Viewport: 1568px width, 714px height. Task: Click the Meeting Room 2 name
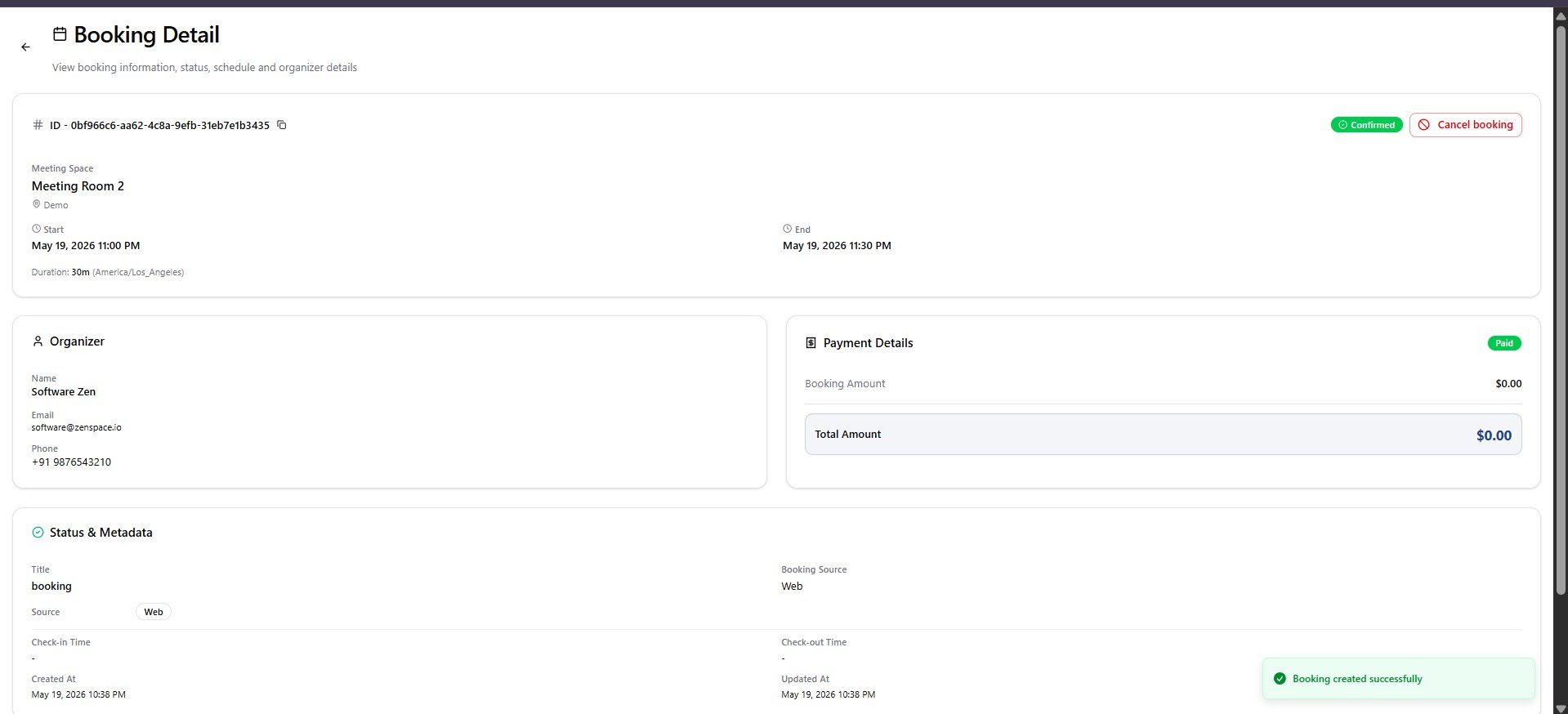pos(78,186)
